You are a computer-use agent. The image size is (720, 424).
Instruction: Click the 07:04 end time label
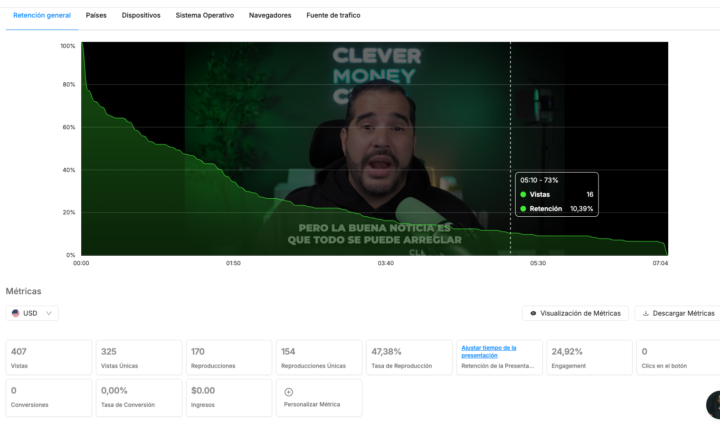[660, 263]
